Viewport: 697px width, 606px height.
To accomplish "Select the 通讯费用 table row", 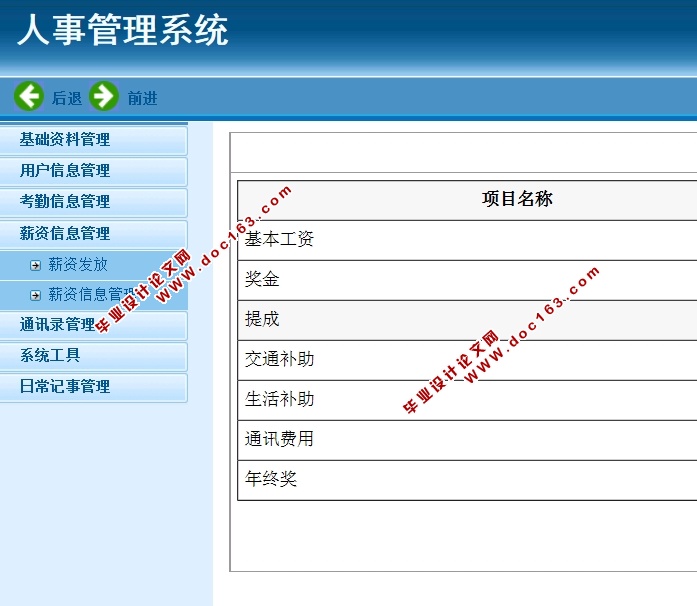I will click(467, 440).
